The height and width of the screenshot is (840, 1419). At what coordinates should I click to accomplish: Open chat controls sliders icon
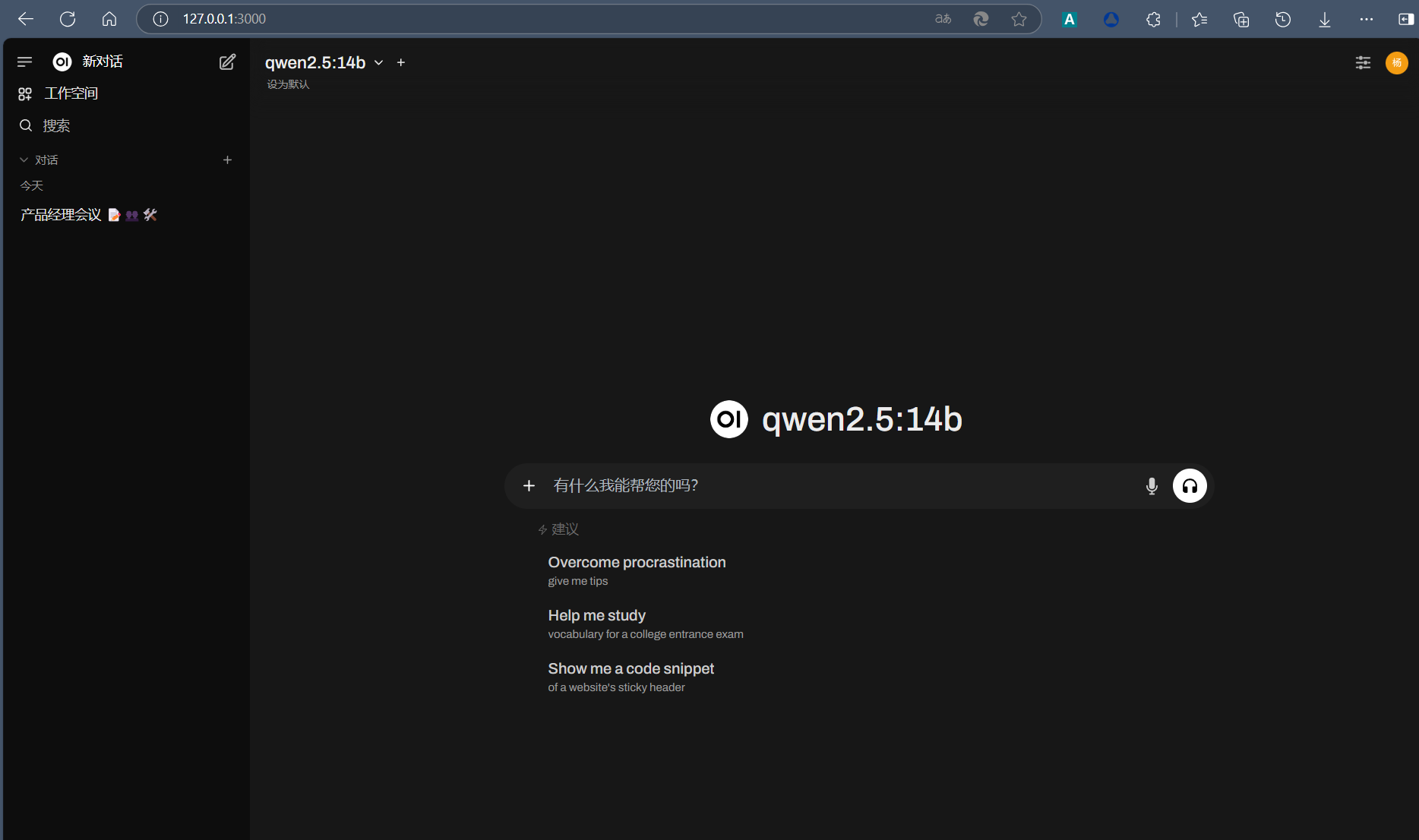[1363, 62]
